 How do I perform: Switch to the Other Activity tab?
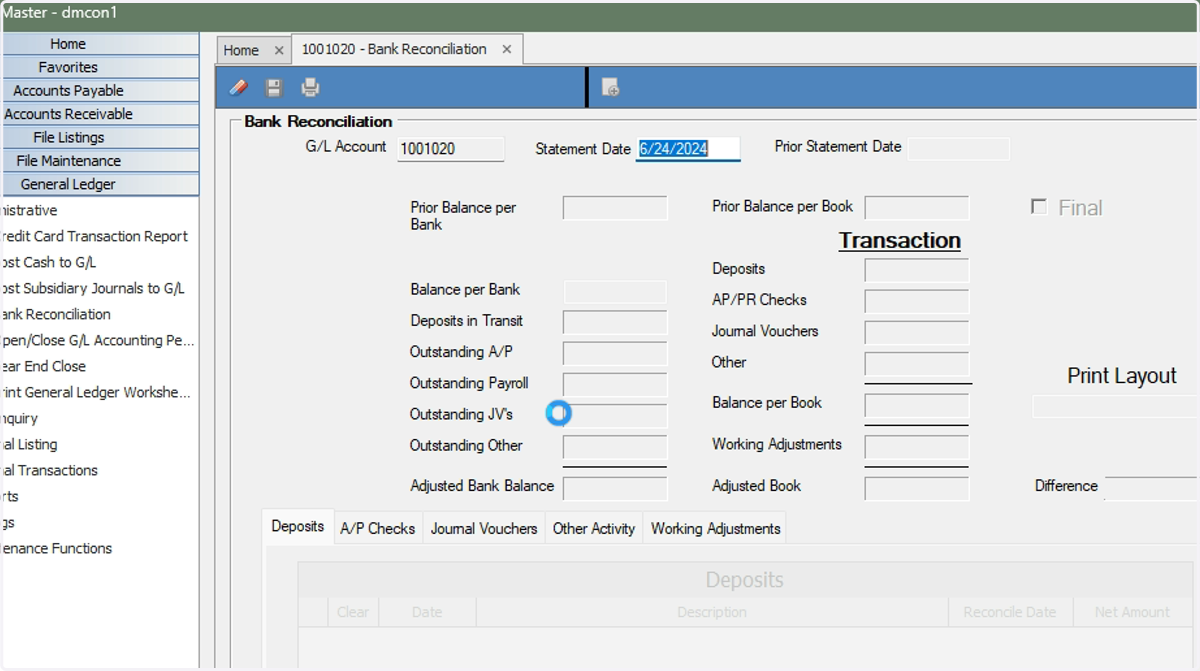(594, 528)
